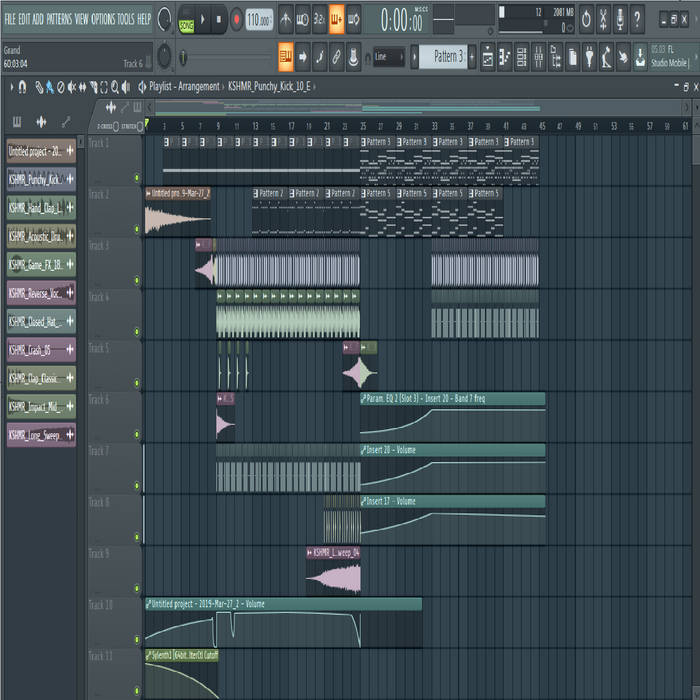This screenshot has width=700, height=700.
Task: Click the Record button in transport
Action: click(x=236, y=19)
